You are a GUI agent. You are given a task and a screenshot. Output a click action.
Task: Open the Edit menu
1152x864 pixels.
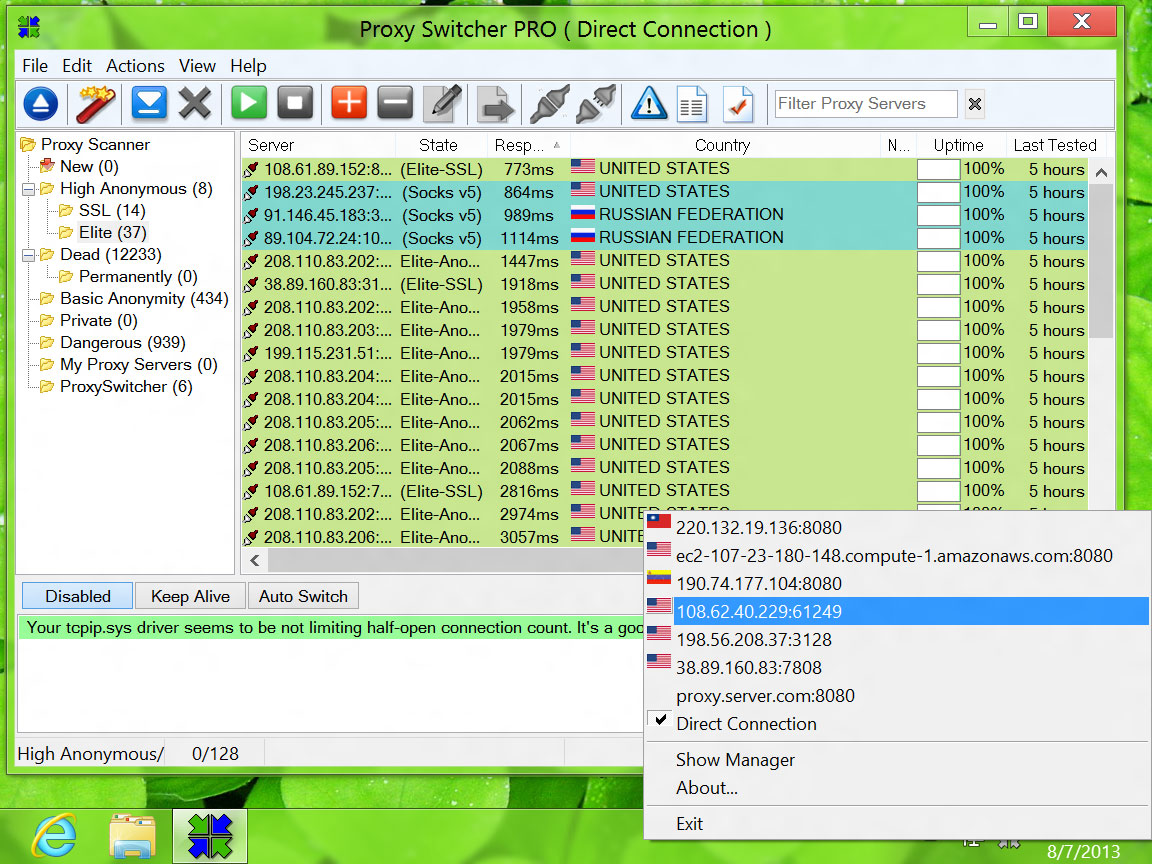pos(77,66)
